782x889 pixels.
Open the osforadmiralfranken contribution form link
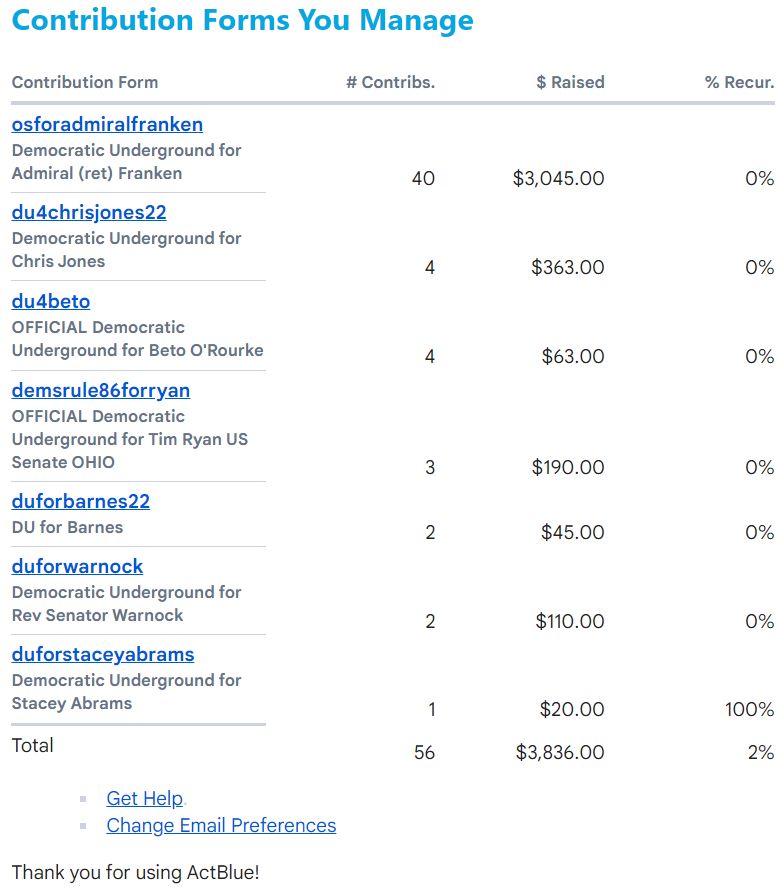107,125
